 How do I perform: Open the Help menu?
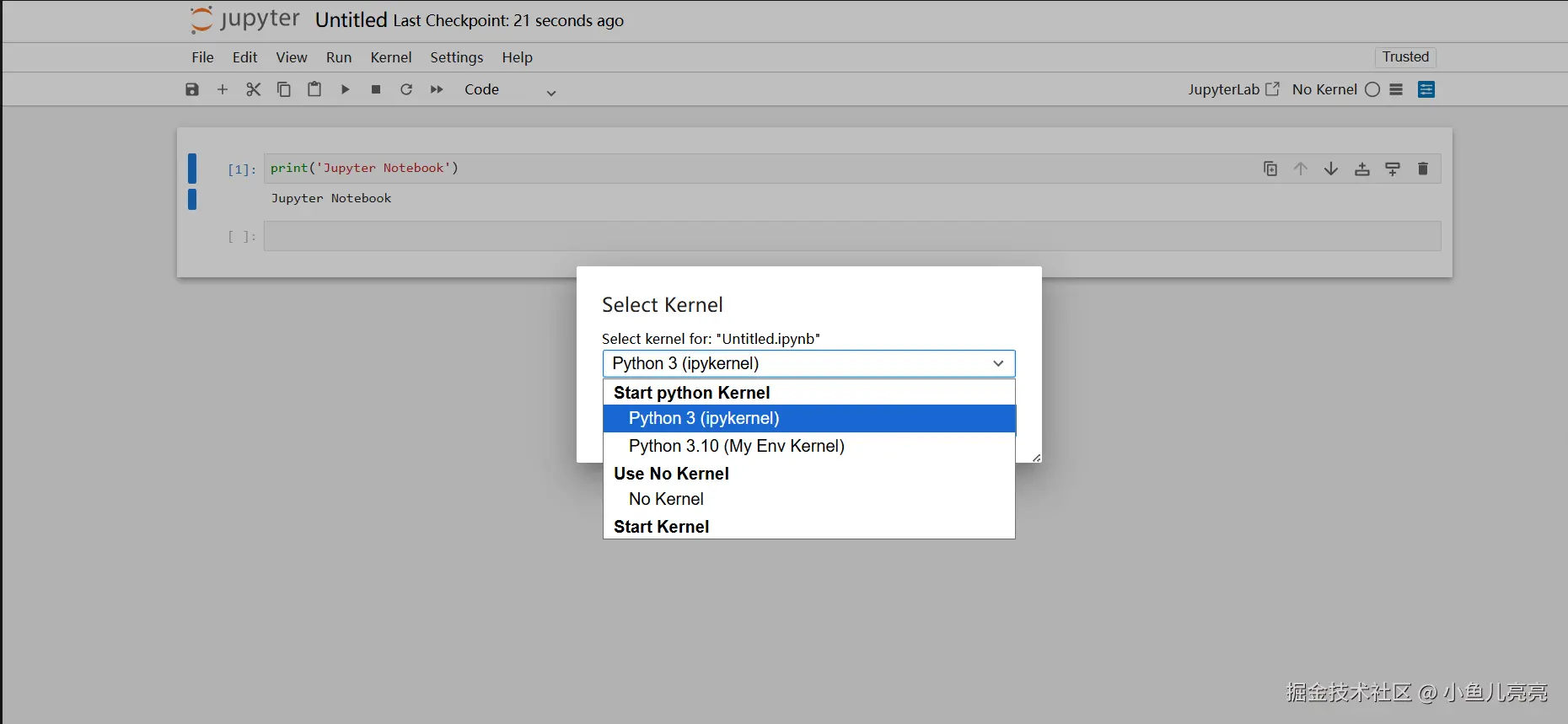[517, 57]
